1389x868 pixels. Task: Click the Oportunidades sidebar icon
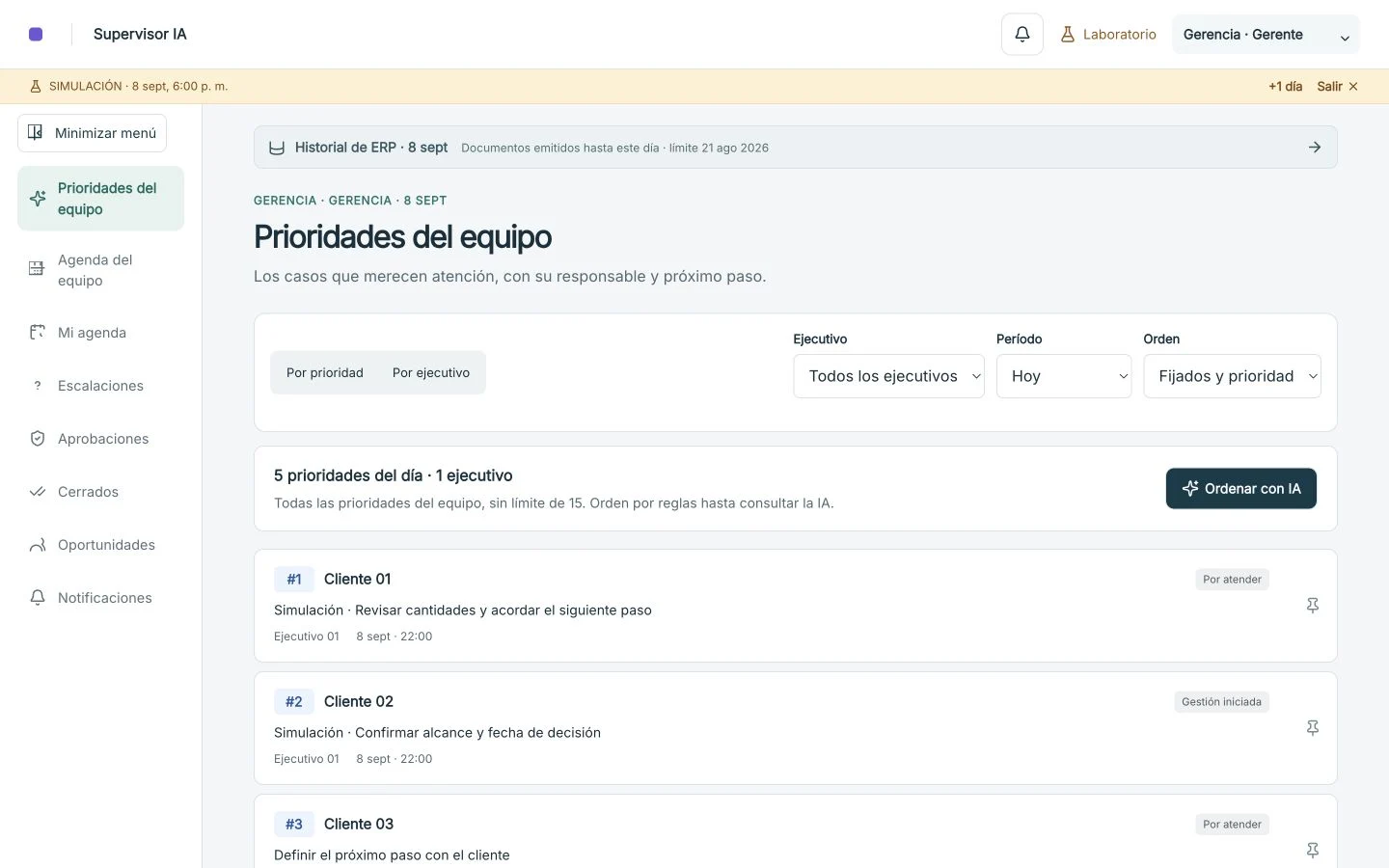(x=37, y=545)
